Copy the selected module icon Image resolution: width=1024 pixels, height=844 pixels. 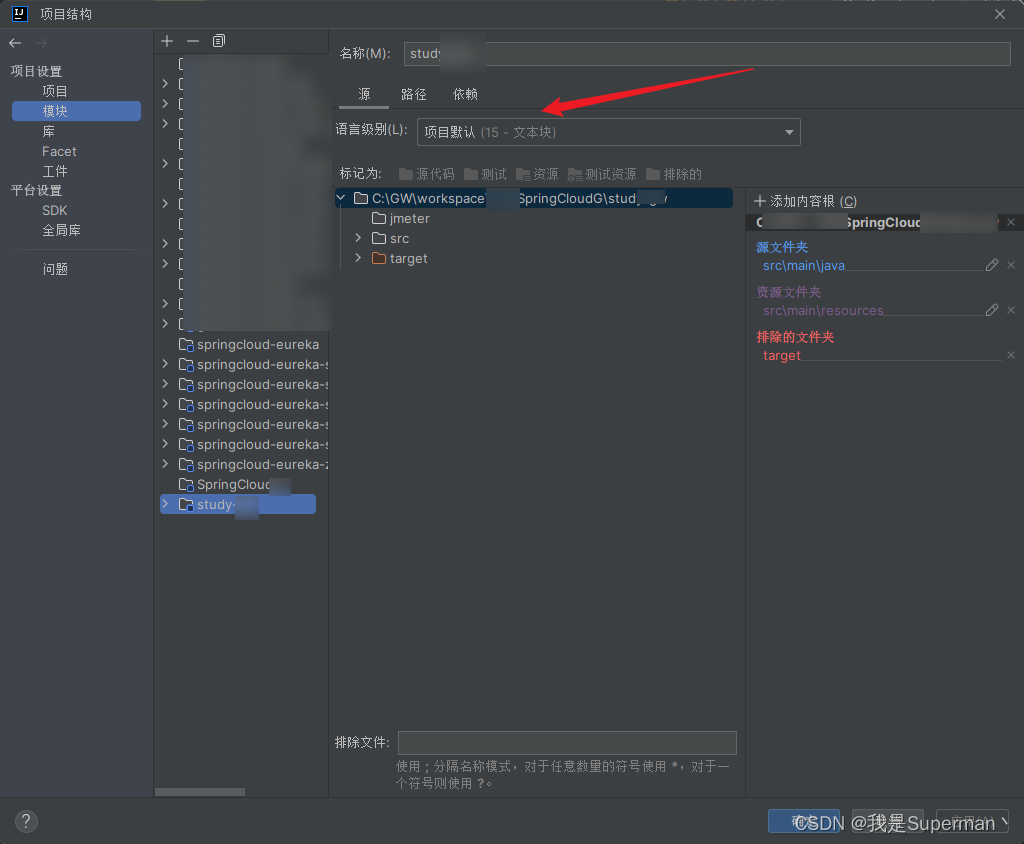(x=219, y=41)
